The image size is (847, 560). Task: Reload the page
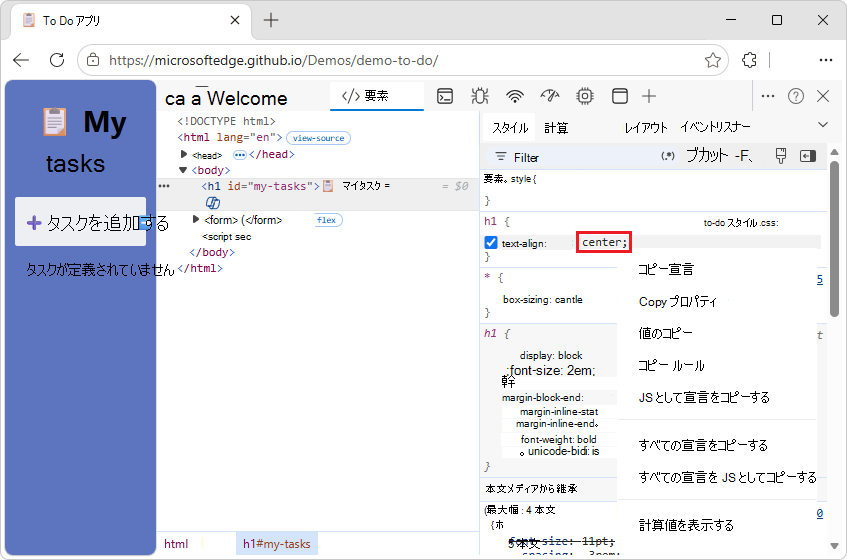coord(57,60)
